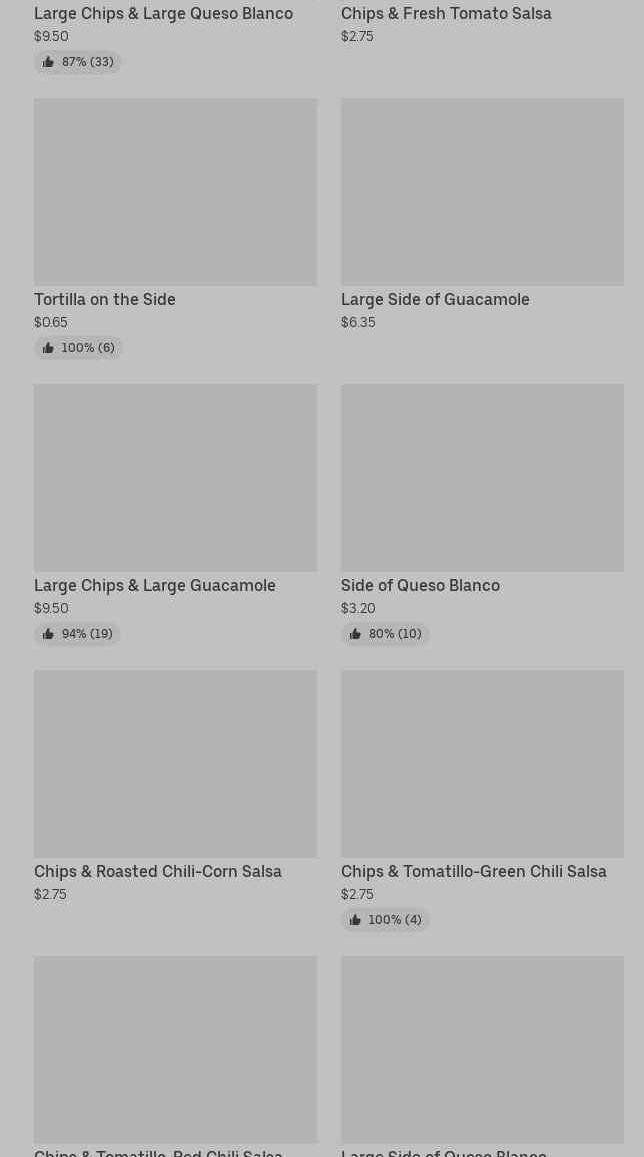Select the Large Chips & Large Guacamole photo
644x1157 pixels.
[175, 477]
